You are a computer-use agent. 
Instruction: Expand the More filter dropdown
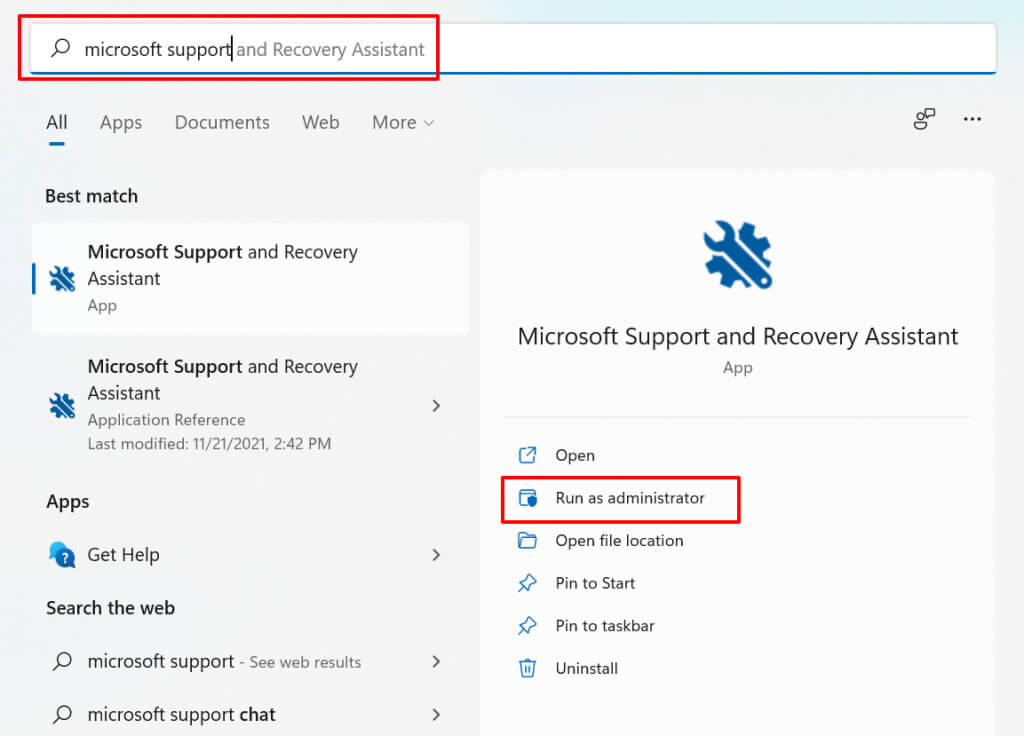403,122
